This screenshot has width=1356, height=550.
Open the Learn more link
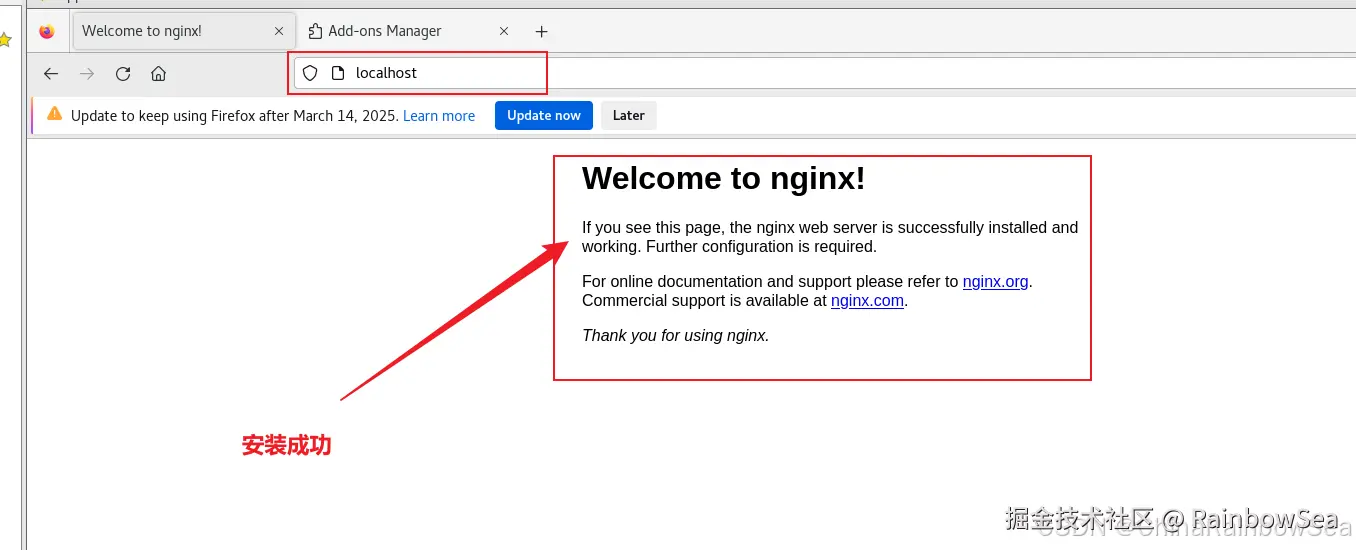(439, 116)
